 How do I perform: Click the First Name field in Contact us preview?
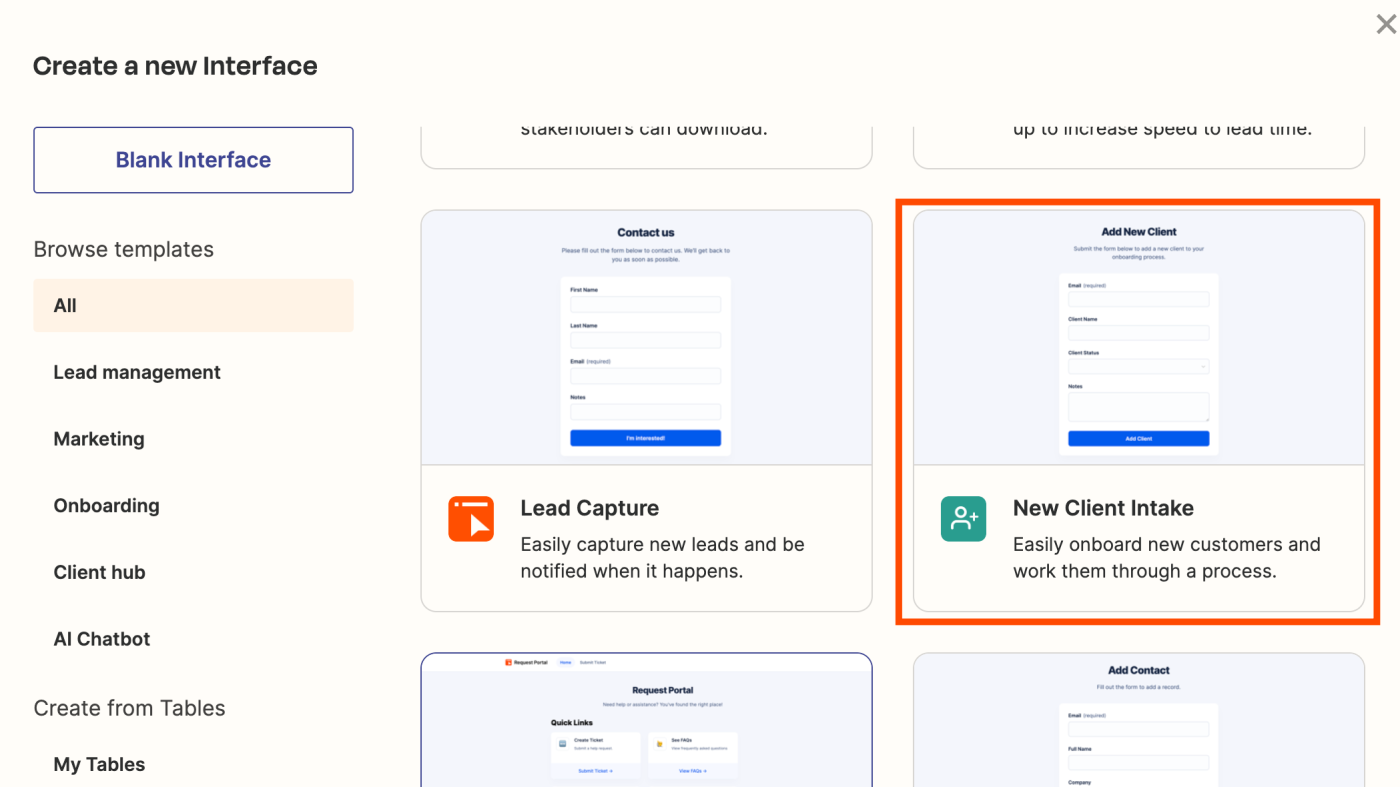[x=646, y=305]
